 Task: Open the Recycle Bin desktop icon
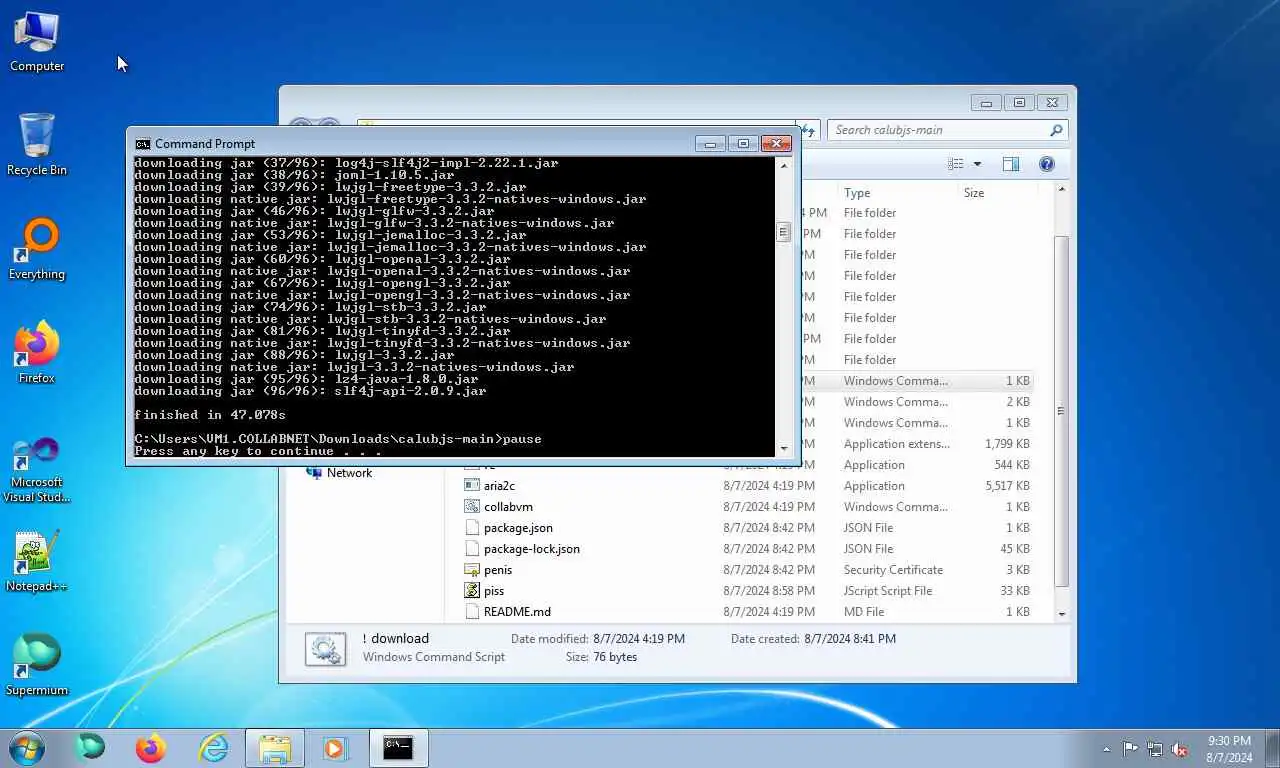point(37,145)
